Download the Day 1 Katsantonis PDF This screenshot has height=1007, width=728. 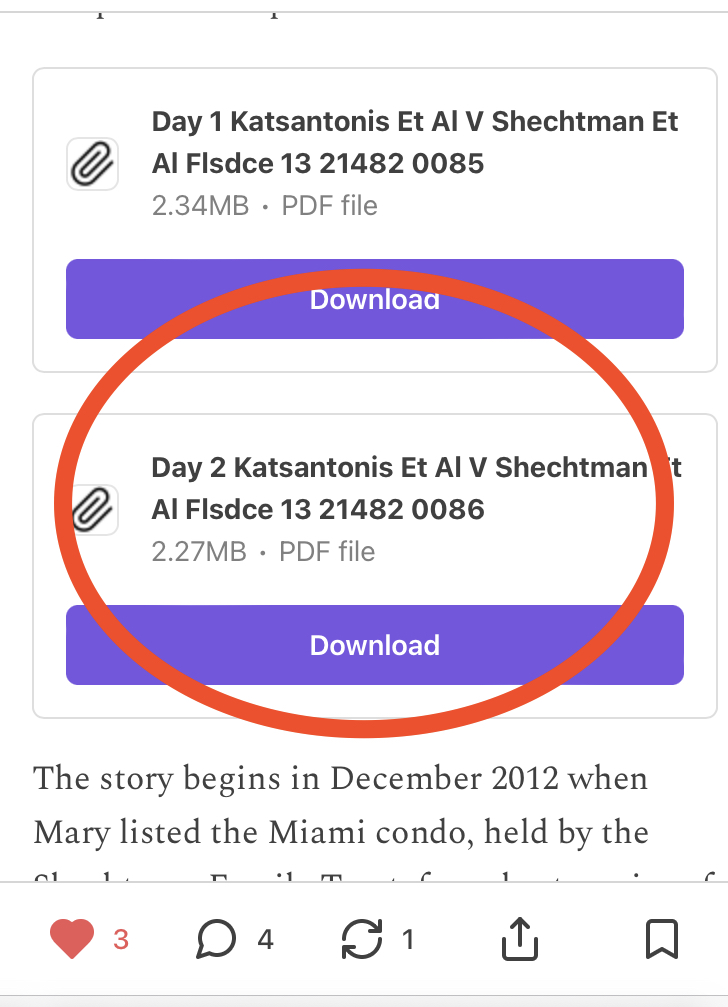(375, 299)
